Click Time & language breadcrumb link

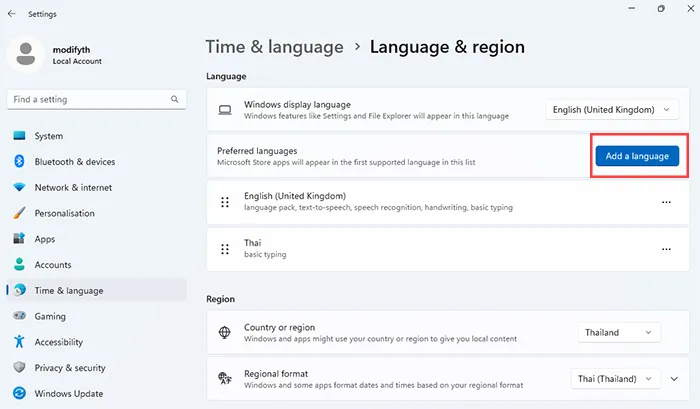[x=275, y=47]
